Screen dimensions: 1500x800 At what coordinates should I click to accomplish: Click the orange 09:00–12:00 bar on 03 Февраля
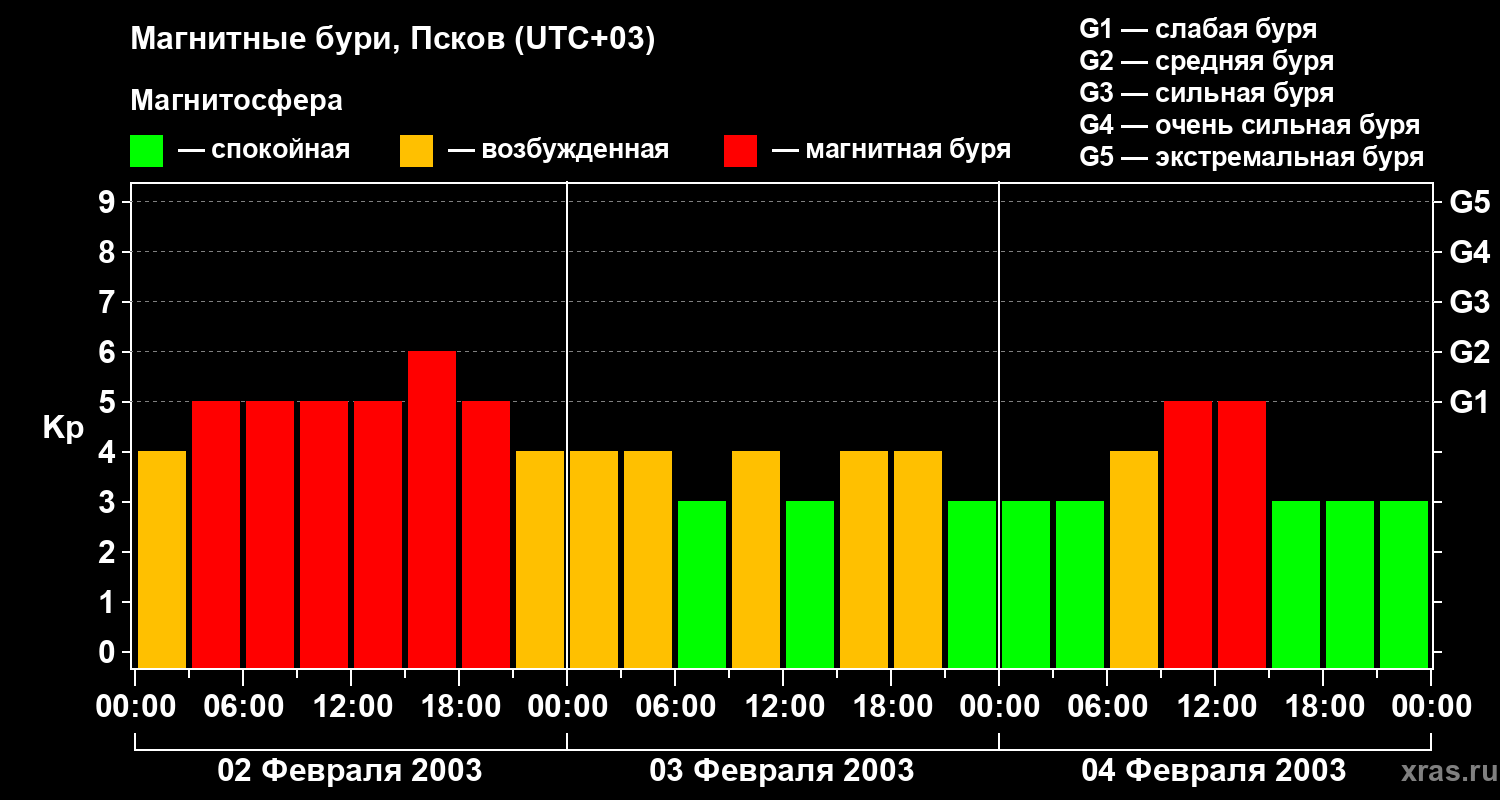(756, 560)
